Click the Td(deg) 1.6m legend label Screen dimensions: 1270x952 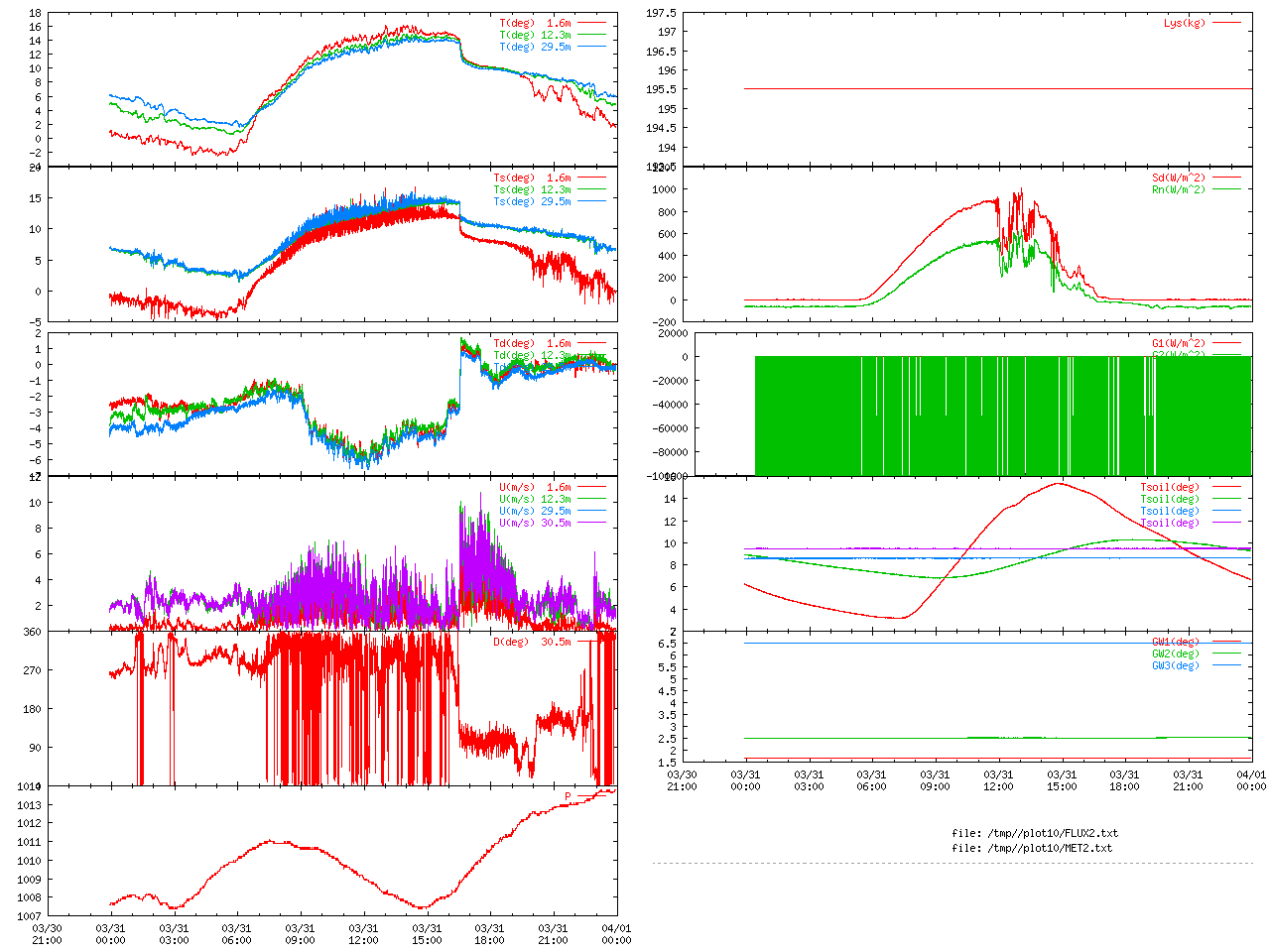coord(533,344)
